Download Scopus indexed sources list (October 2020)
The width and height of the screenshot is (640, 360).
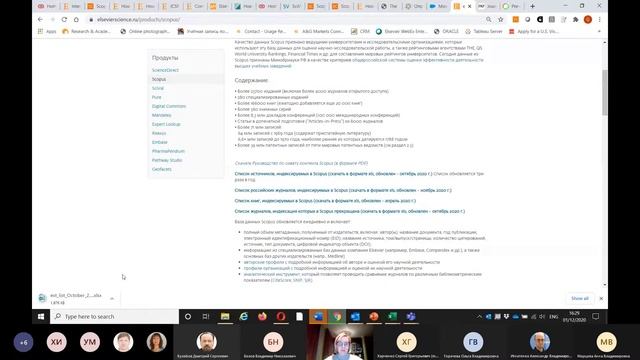coord(333,174)
